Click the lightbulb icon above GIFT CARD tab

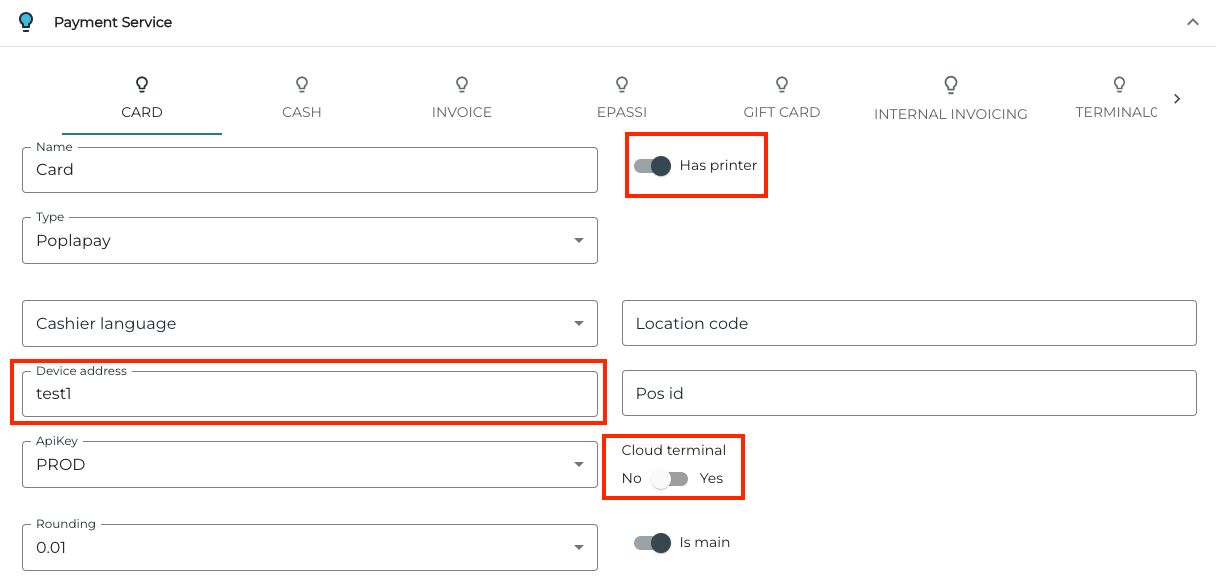(781, 85)
